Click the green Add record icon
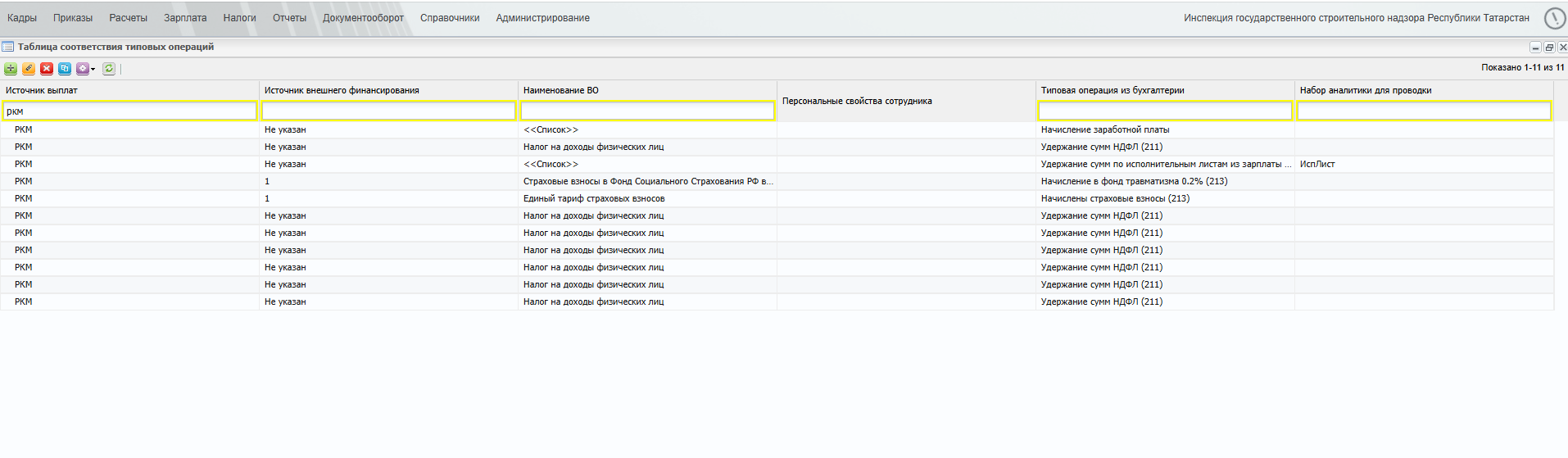 (x=11, y=69)
